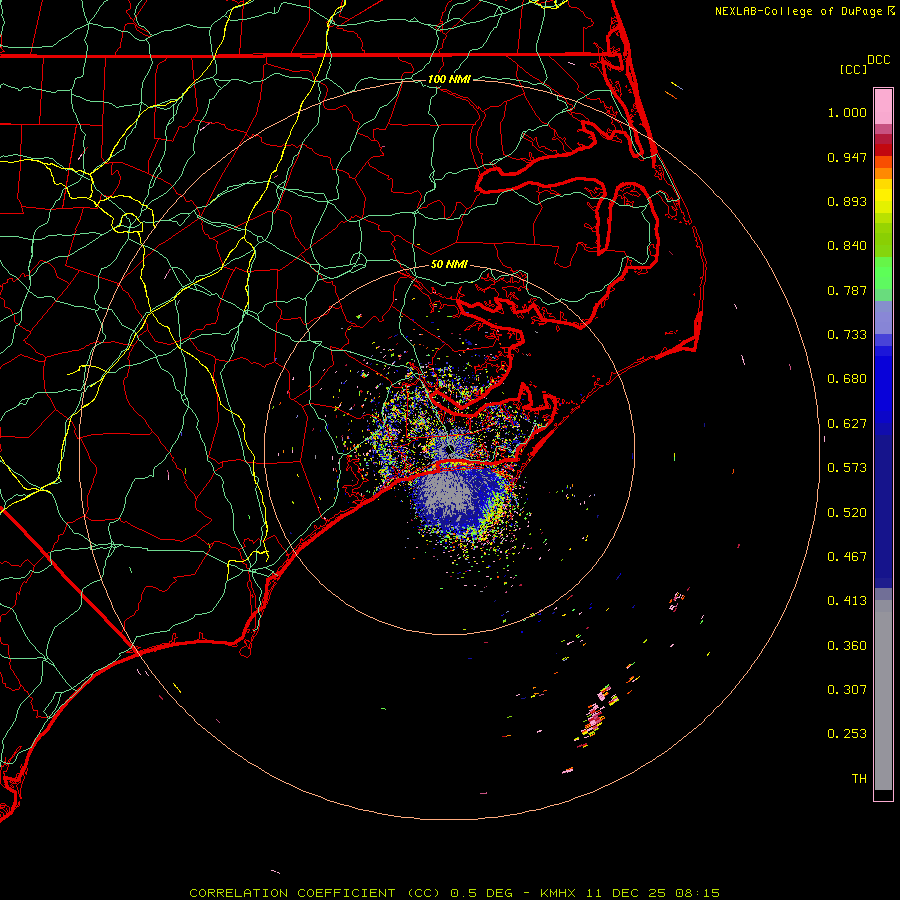Pick the pink swatch atop color scale
Screen dimensions: 900x900
tap(883, 106)
